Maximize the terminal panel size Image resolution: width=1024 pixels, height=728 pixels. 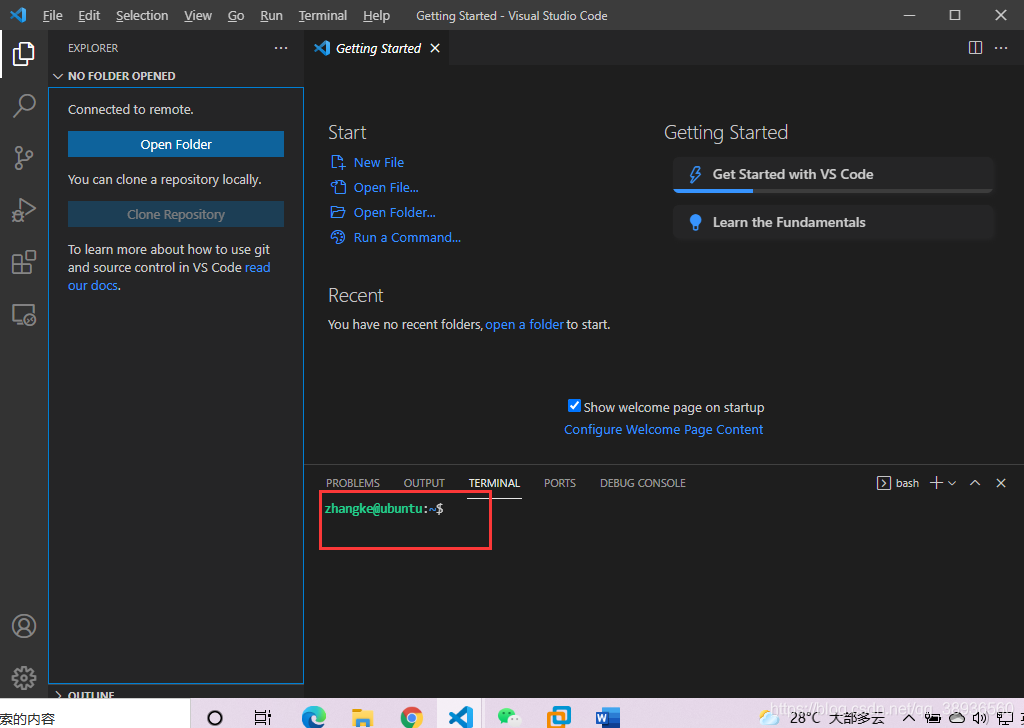975,483
